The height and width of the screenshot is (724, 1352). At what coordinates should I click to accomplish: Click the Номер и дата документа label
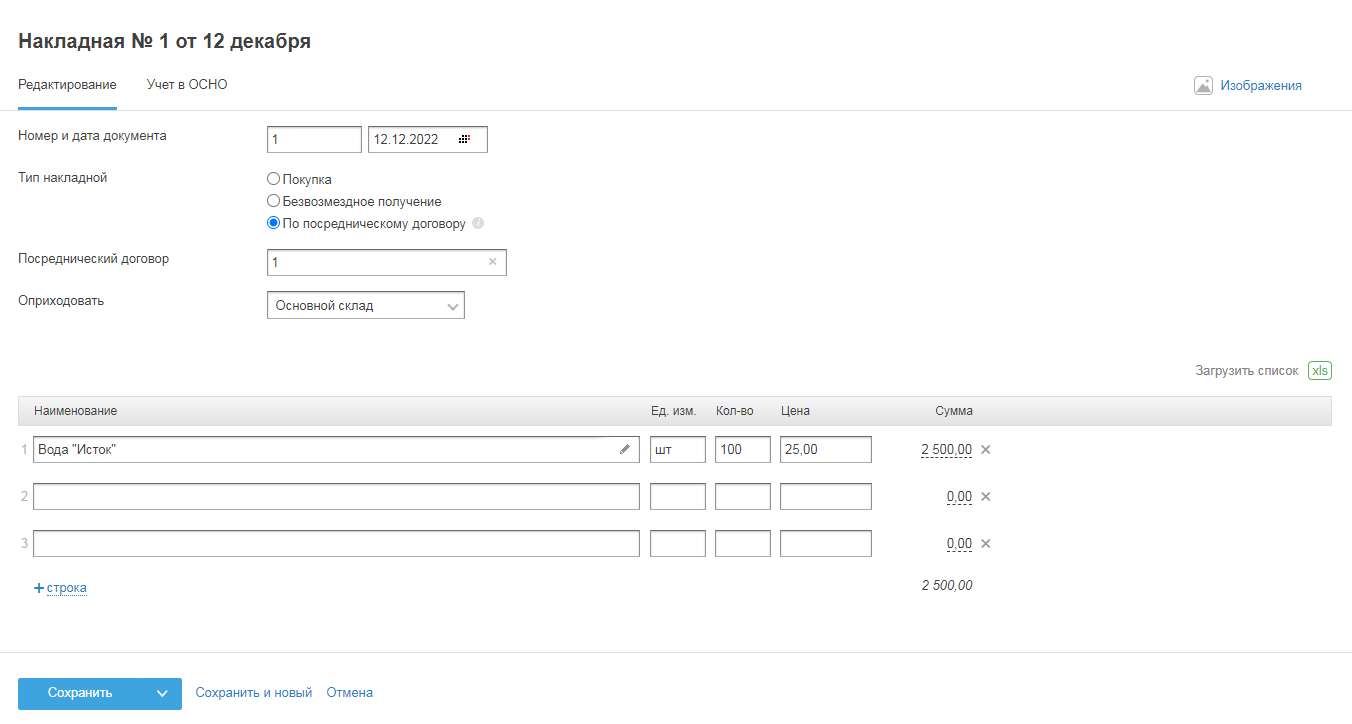tap(92, 136)
